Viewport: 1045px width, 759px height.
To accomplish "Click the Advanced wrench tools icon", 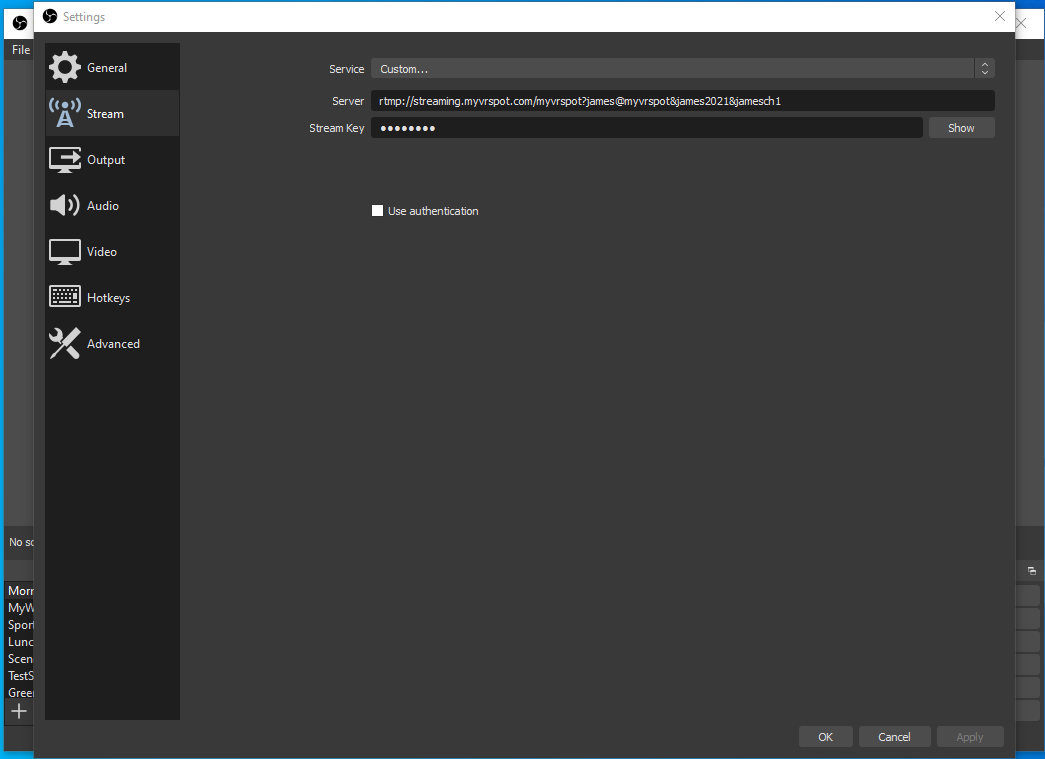I will [x=65, y=344].
